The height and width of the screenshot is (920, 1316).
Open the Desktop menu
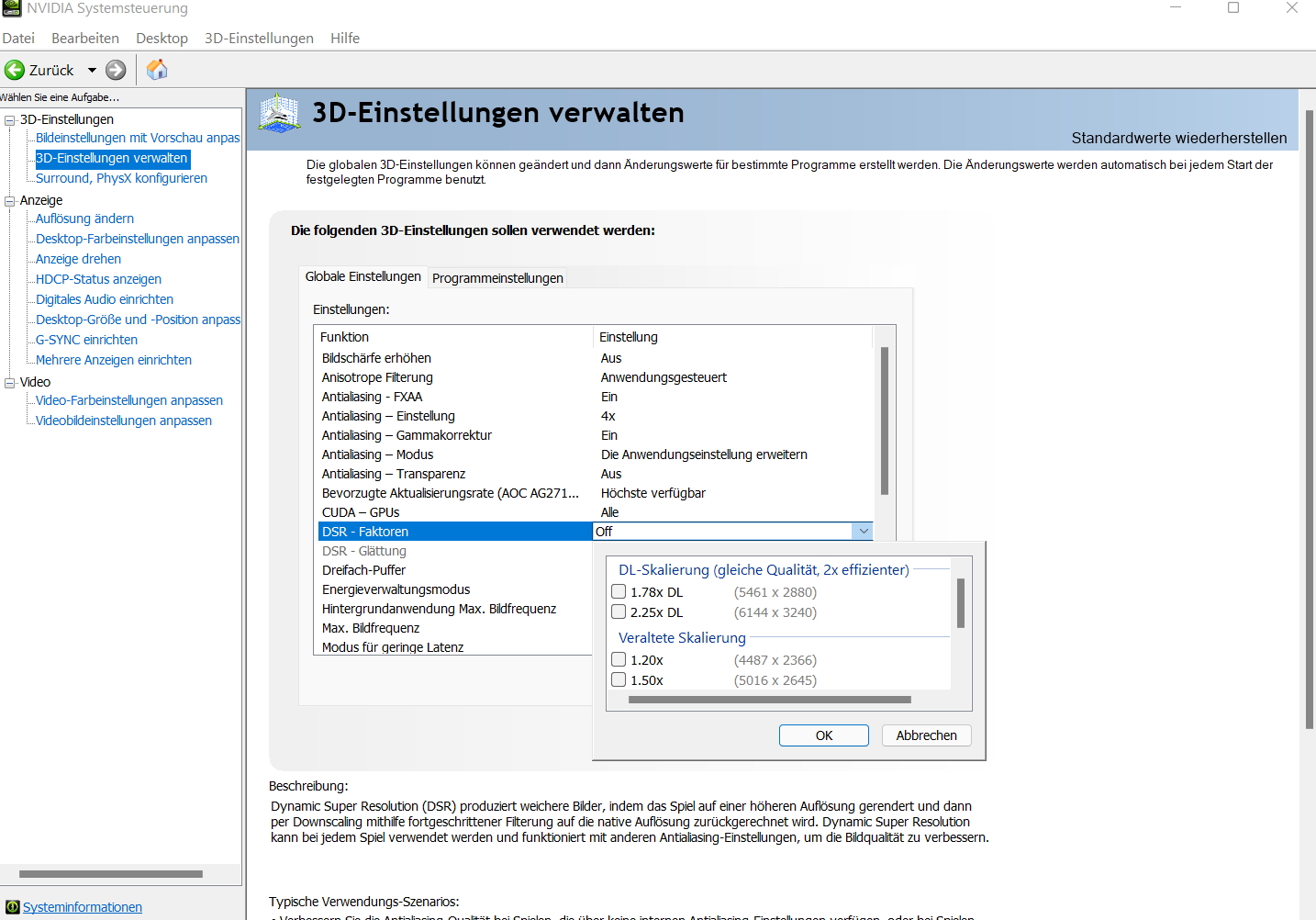coord(162,39)
